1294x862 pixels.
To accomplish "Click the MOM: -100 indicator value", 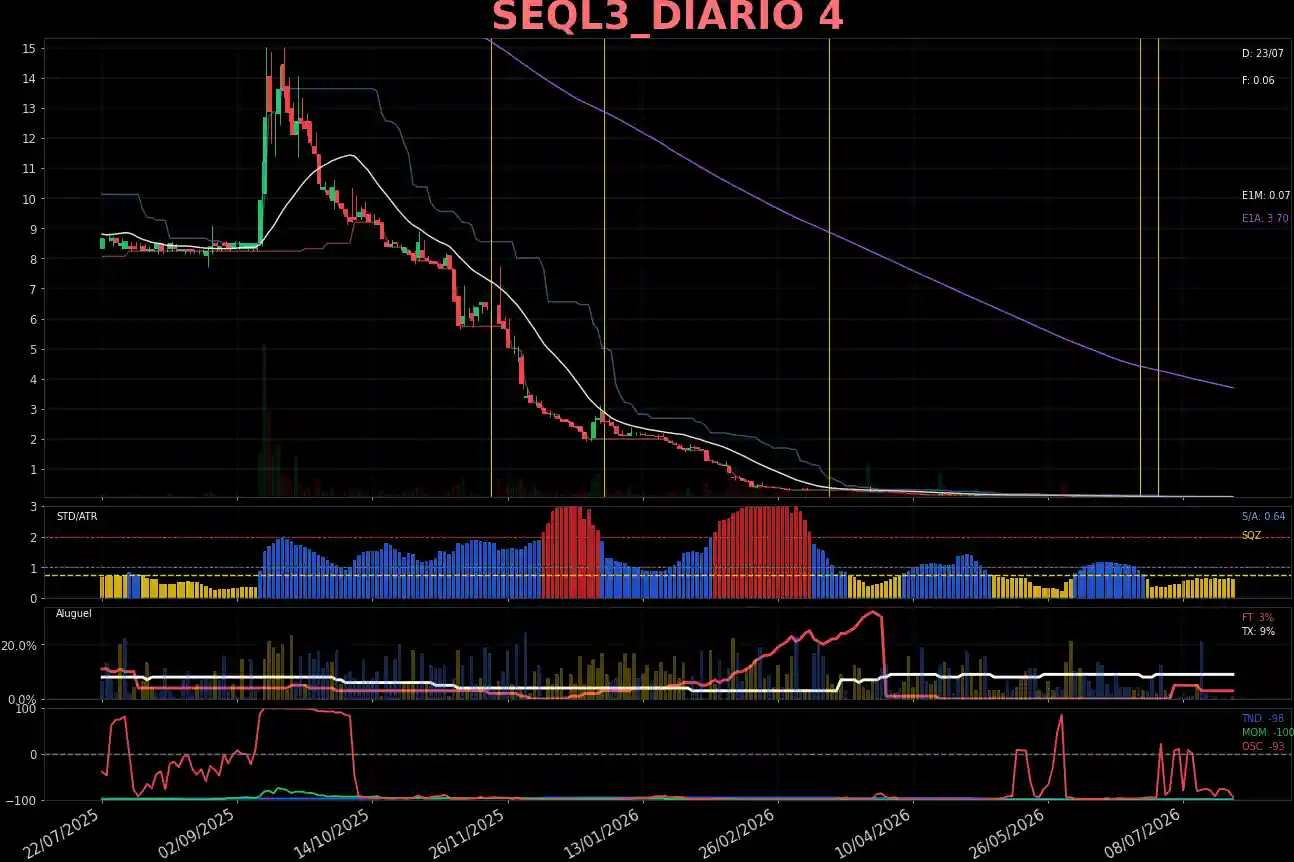I will (1267, 733).
